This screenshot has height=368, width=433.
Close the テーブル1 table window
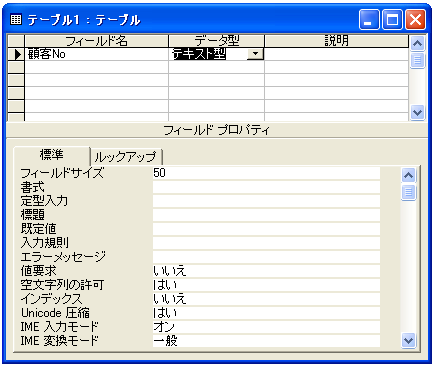point(415,20)
